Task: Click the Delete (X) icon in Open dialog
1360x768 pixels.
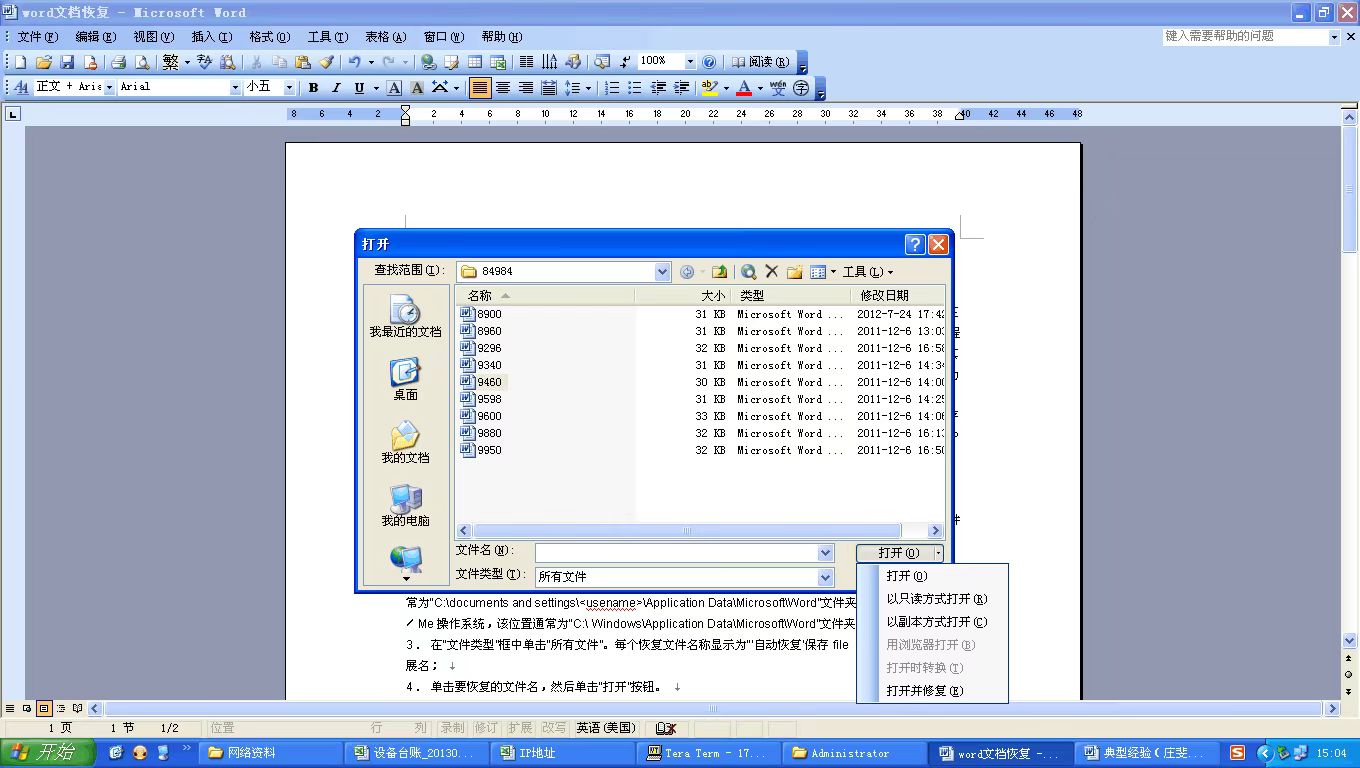Action: 771,272
